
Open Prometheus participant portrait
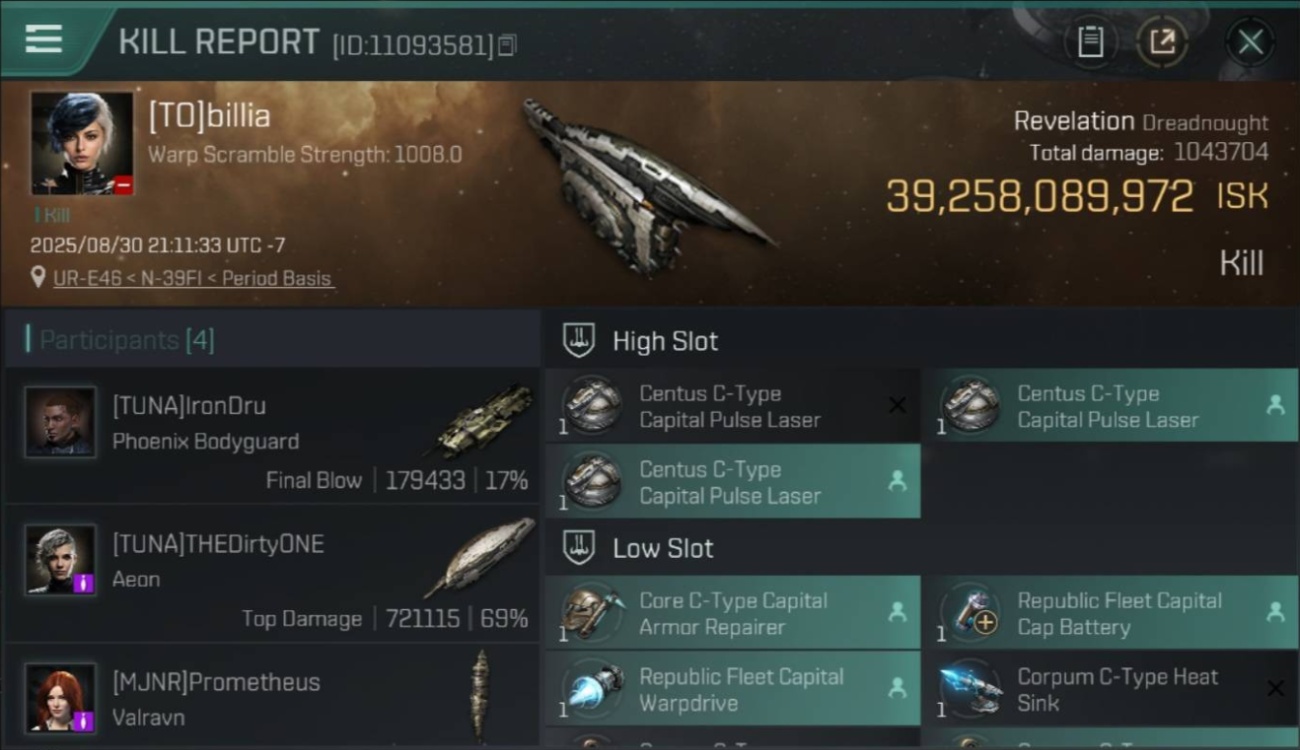click(60, 697)
